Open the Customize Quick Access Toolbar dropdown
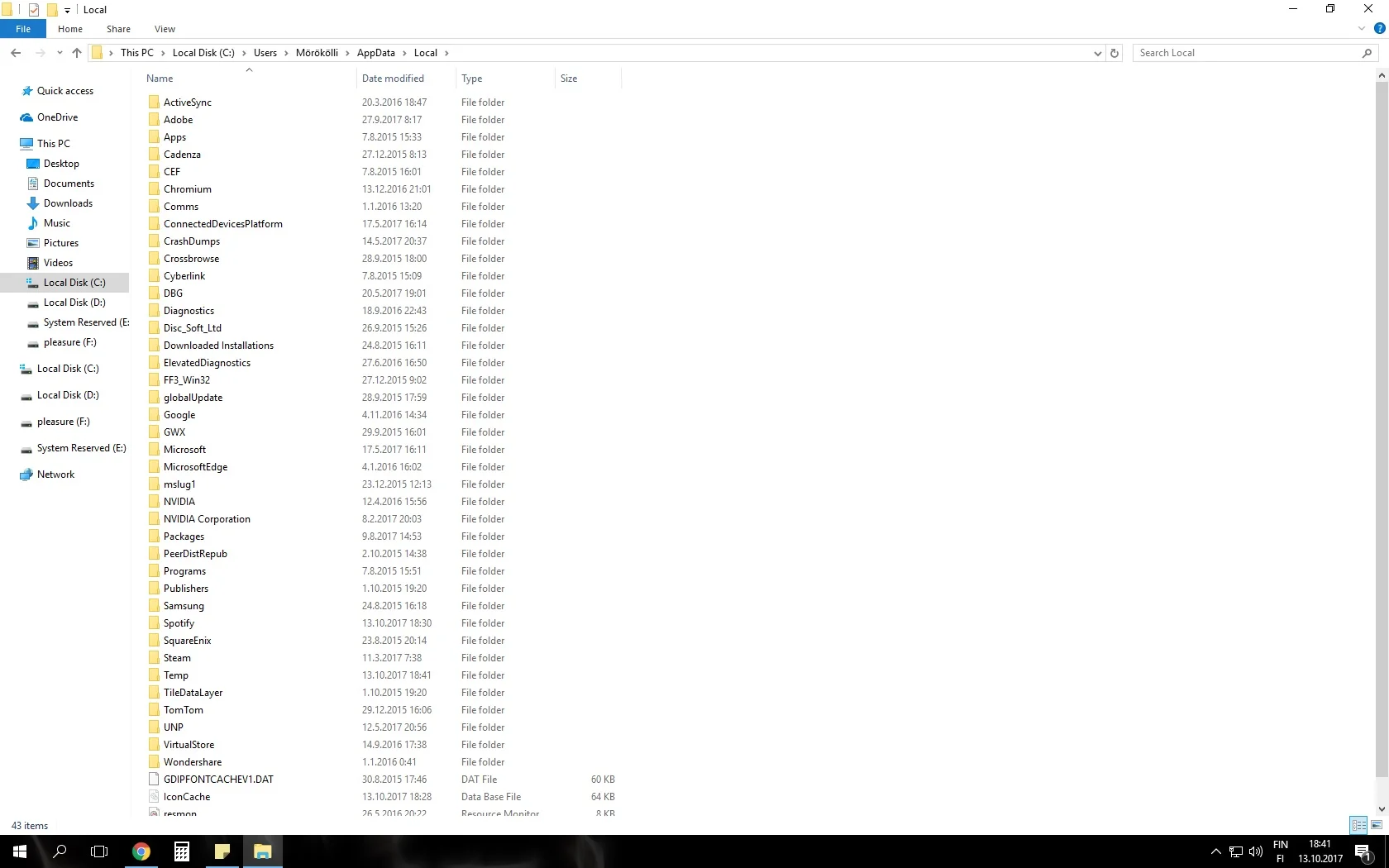Screen dimensions: 1389x868 [x=67, y=10]
